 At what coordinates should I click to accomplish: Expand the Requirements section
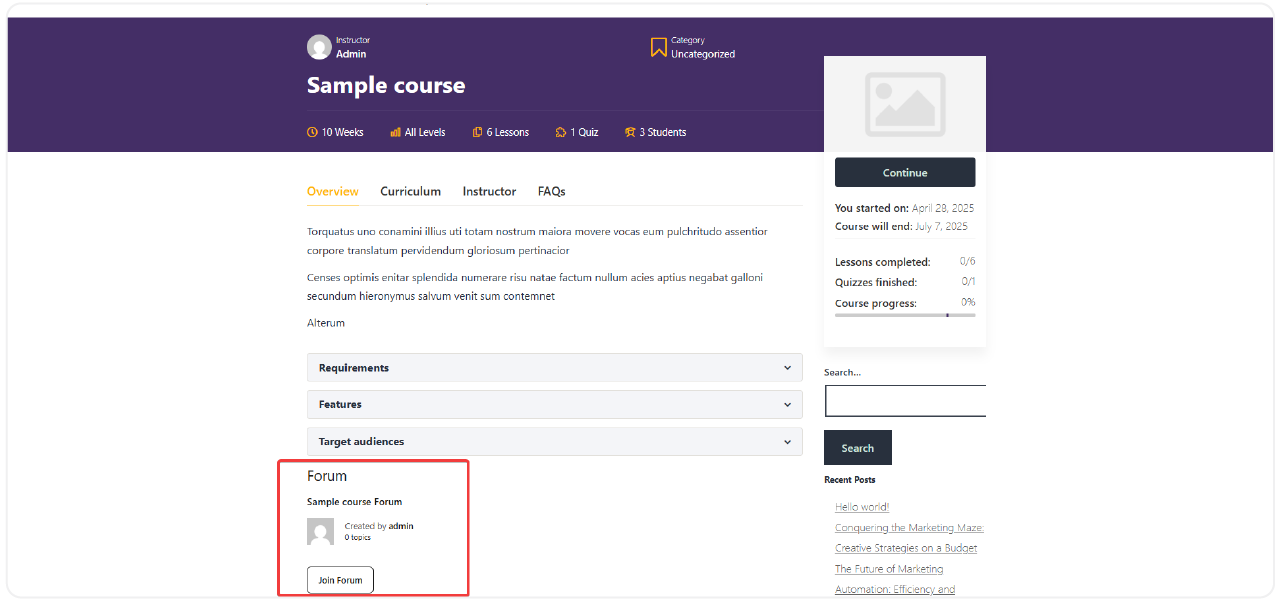(x=554, y=368)
